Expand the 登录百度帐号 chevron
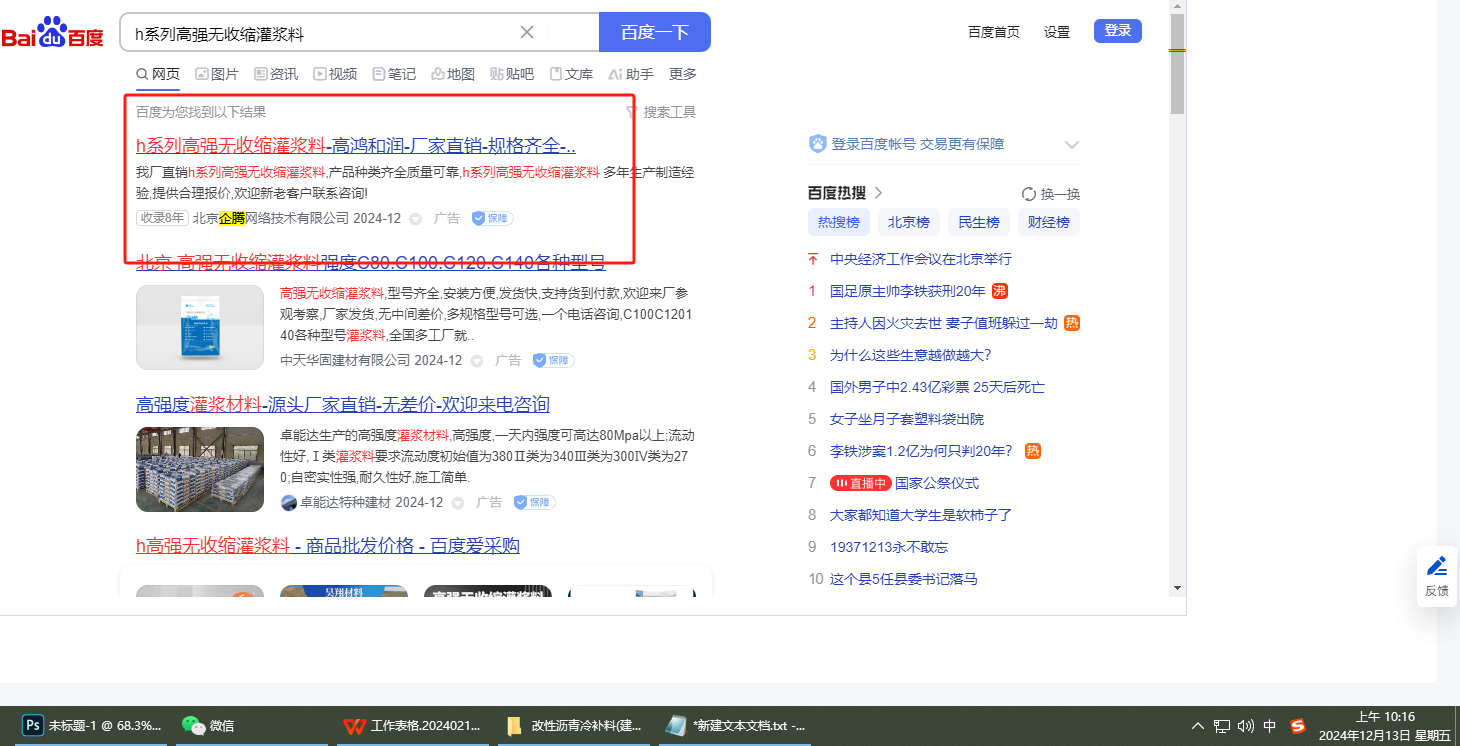This screenshot has width=1460, height=746. (x=1072, y=145)
